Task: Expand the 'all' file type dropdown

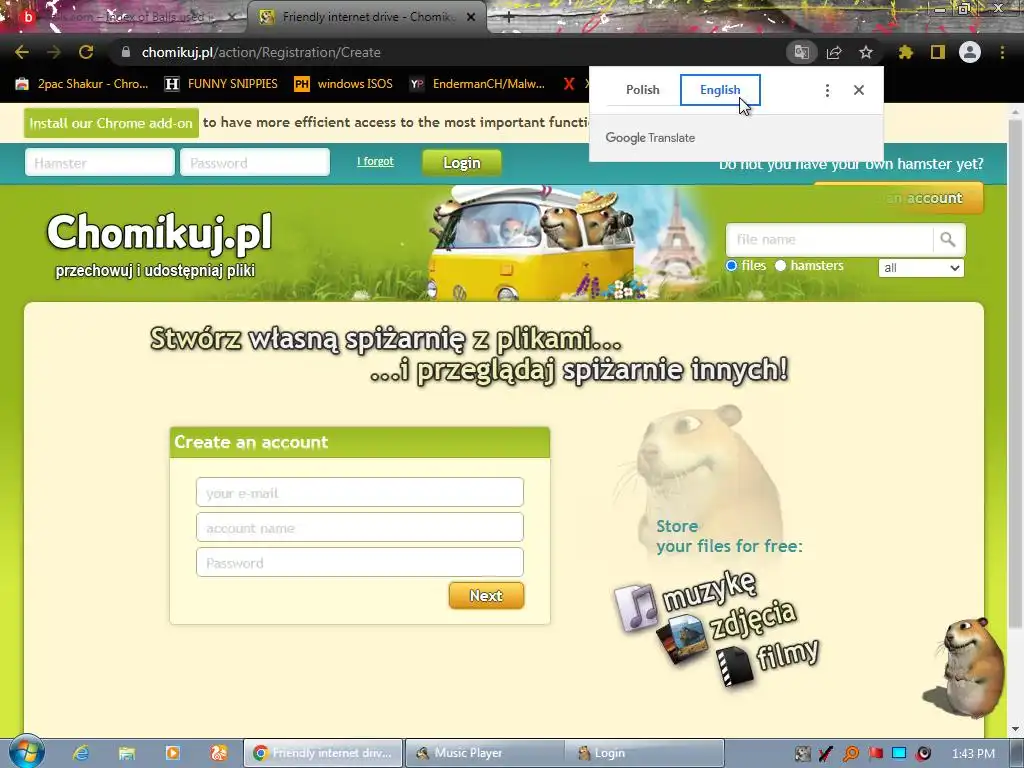Action: (x=921, y=268)
